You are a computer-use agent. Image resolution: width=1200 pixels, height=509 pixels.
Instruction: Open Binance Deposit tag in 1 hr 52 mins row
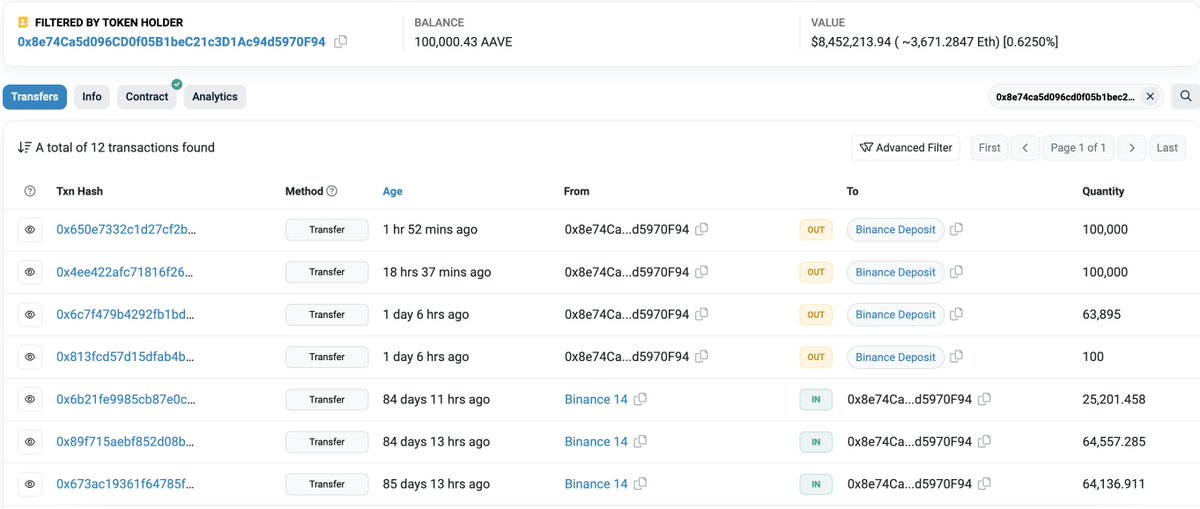tap(895, 229)
